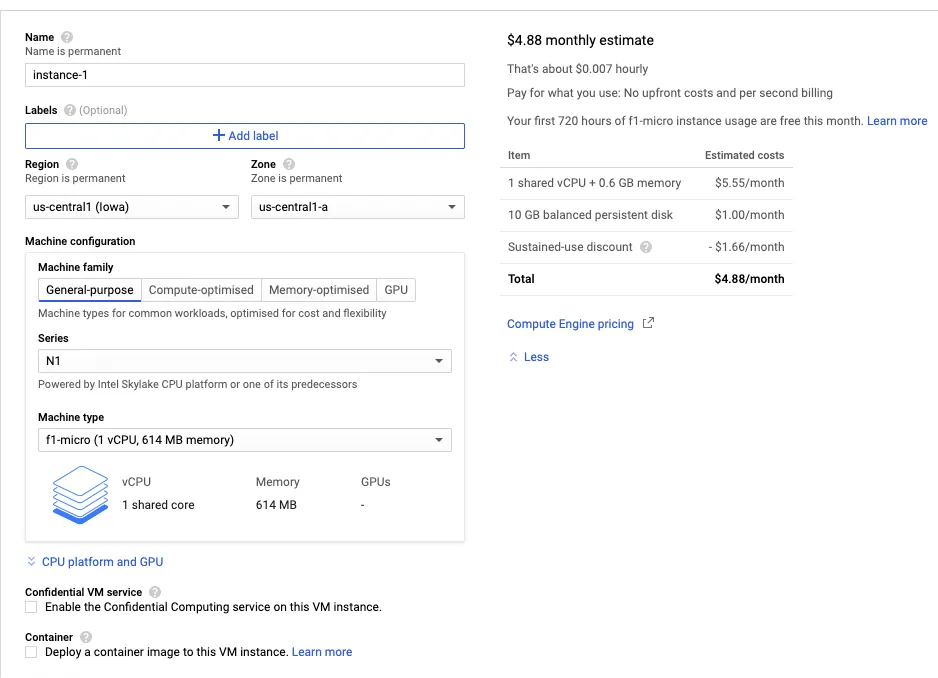Click the Region help question mark icon
This screenshot has height=678, width=938.
coord(72,164)
